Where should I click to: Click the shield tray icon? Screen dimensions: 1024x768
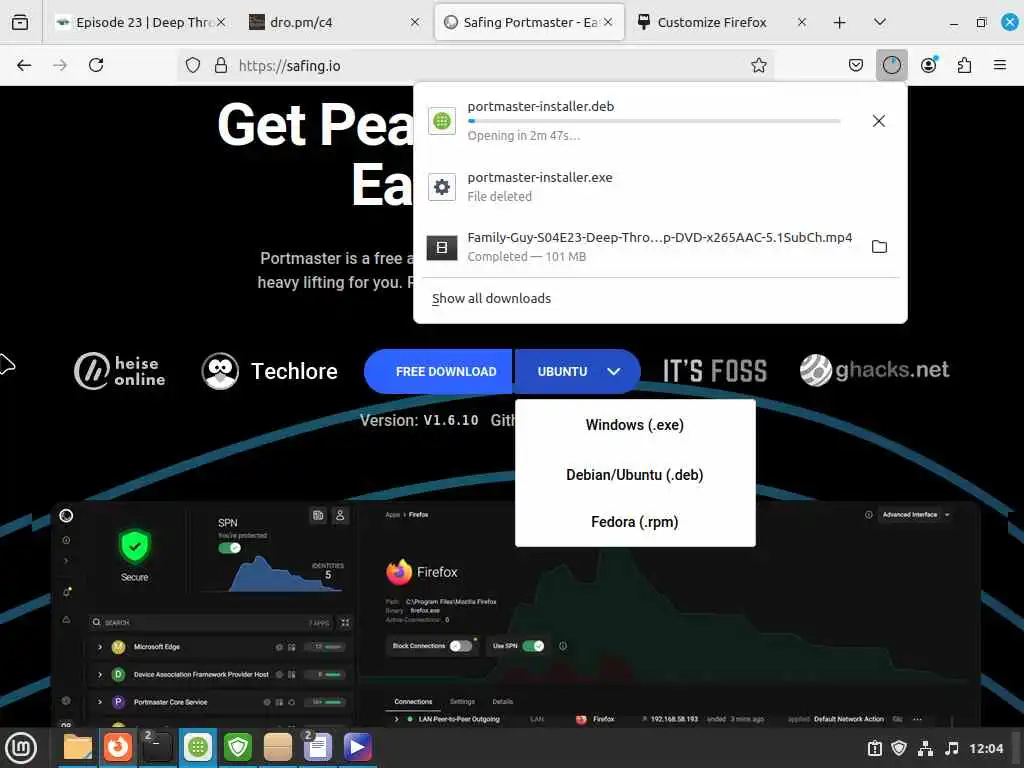(x=899, y=748)
